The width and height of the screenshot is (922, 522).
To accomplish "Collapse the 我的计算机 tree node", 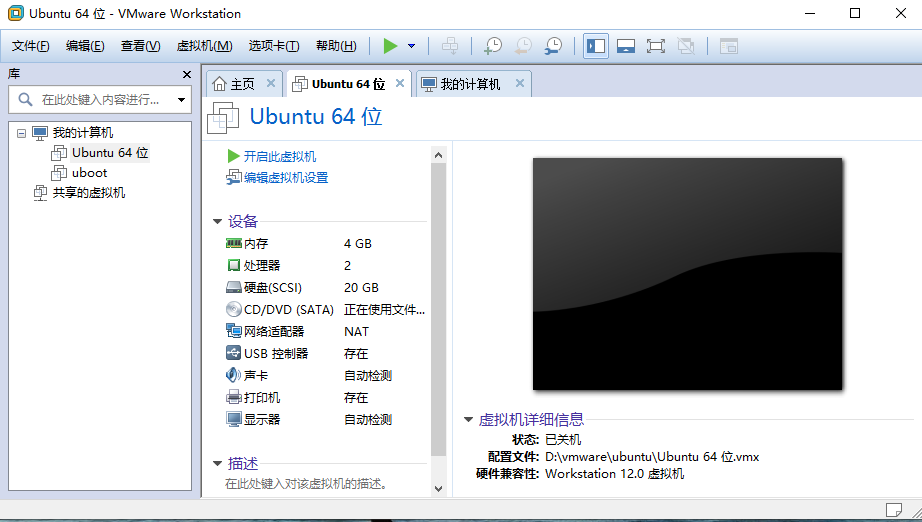I will (21, 133).
